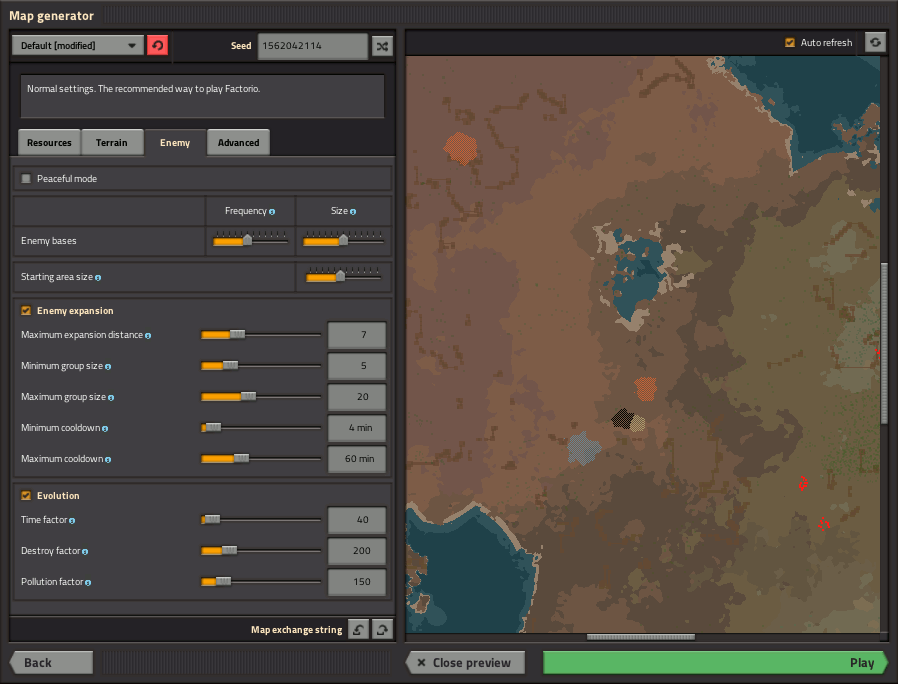Toggle the Evolution checkbox

[26, 496]
